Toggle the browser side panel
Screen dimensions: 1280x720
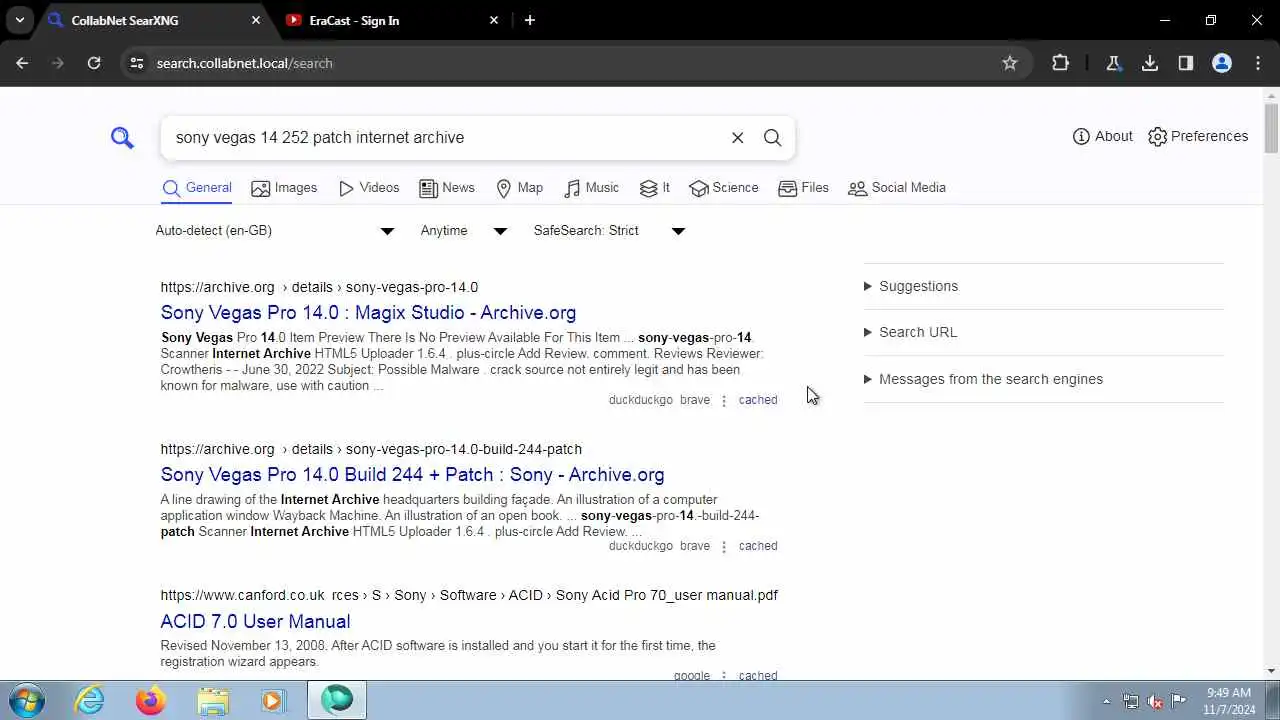tap(1186, 63)
